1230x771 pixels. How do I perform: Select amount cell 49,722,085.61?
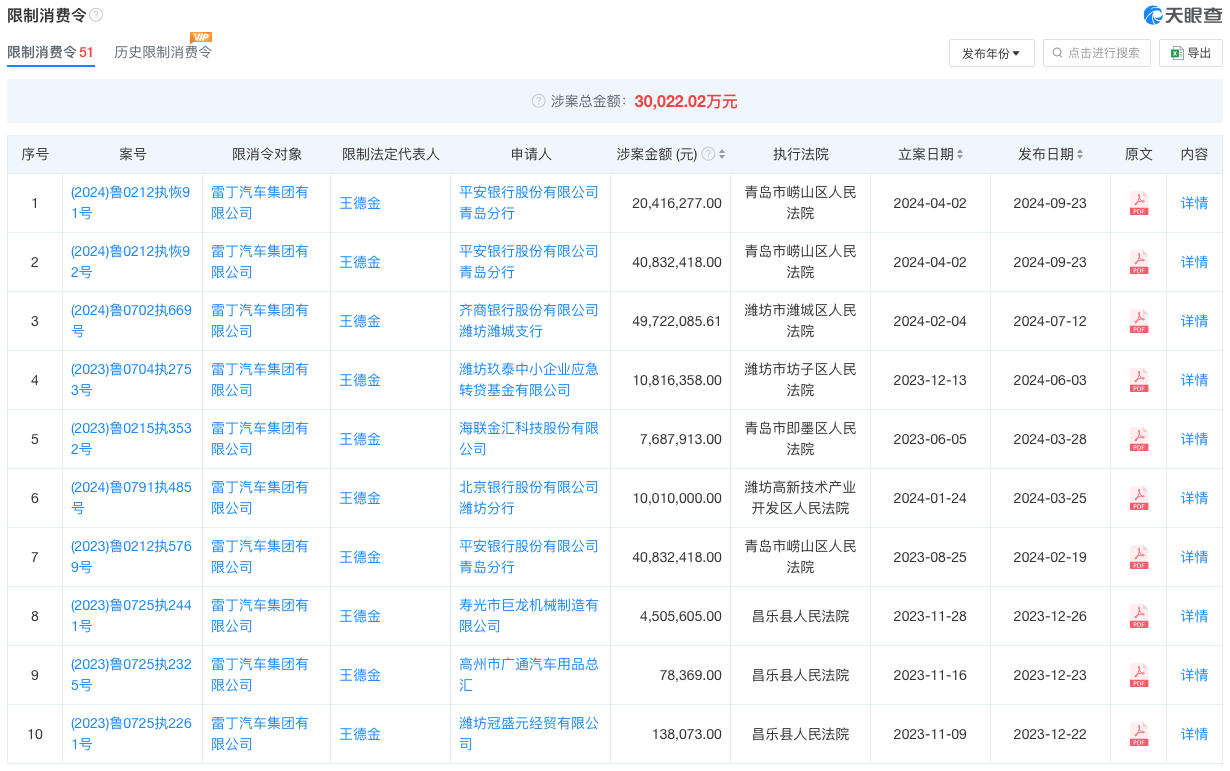tap(677, 321)
